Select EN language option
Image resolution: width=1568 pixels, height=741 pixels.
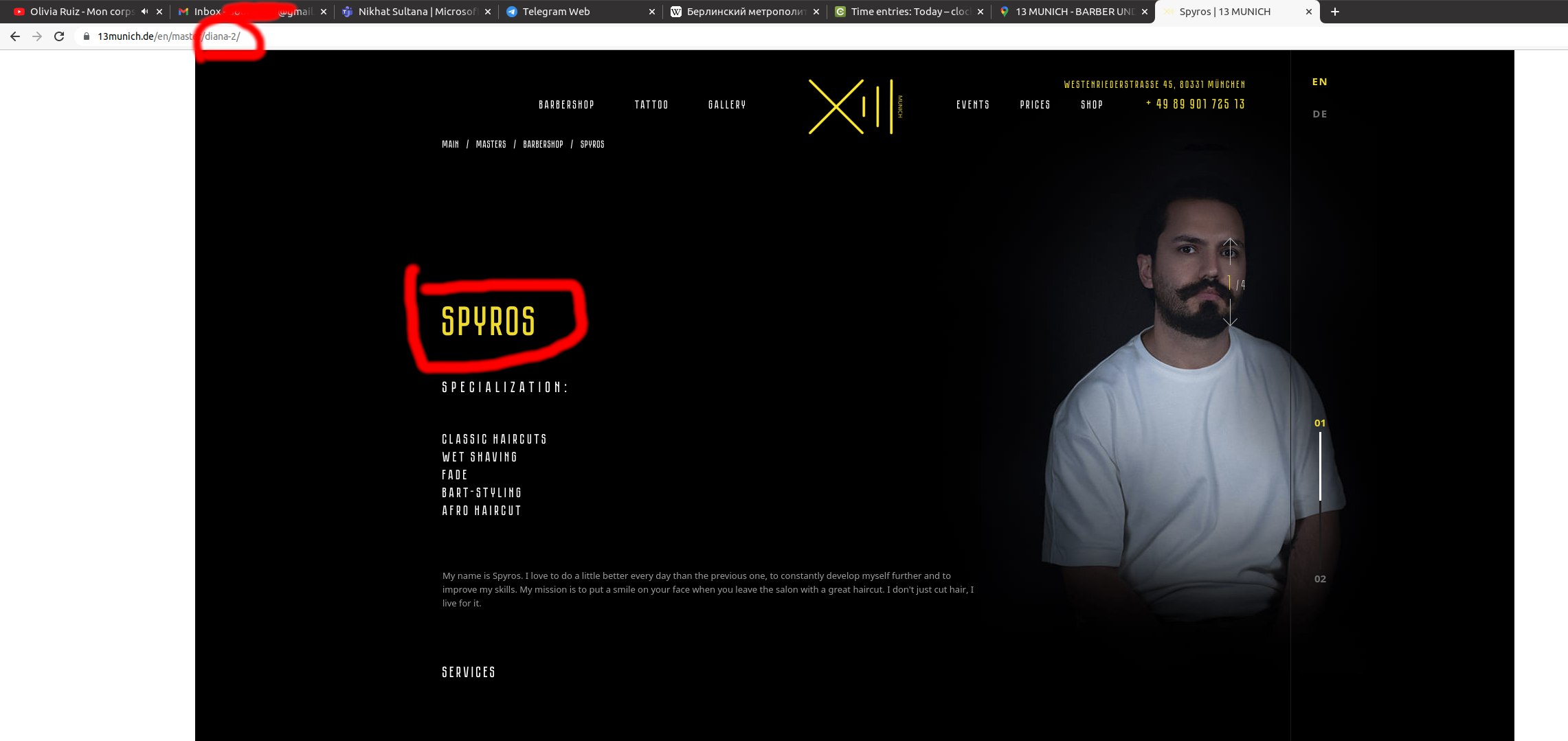point(1319,82)
